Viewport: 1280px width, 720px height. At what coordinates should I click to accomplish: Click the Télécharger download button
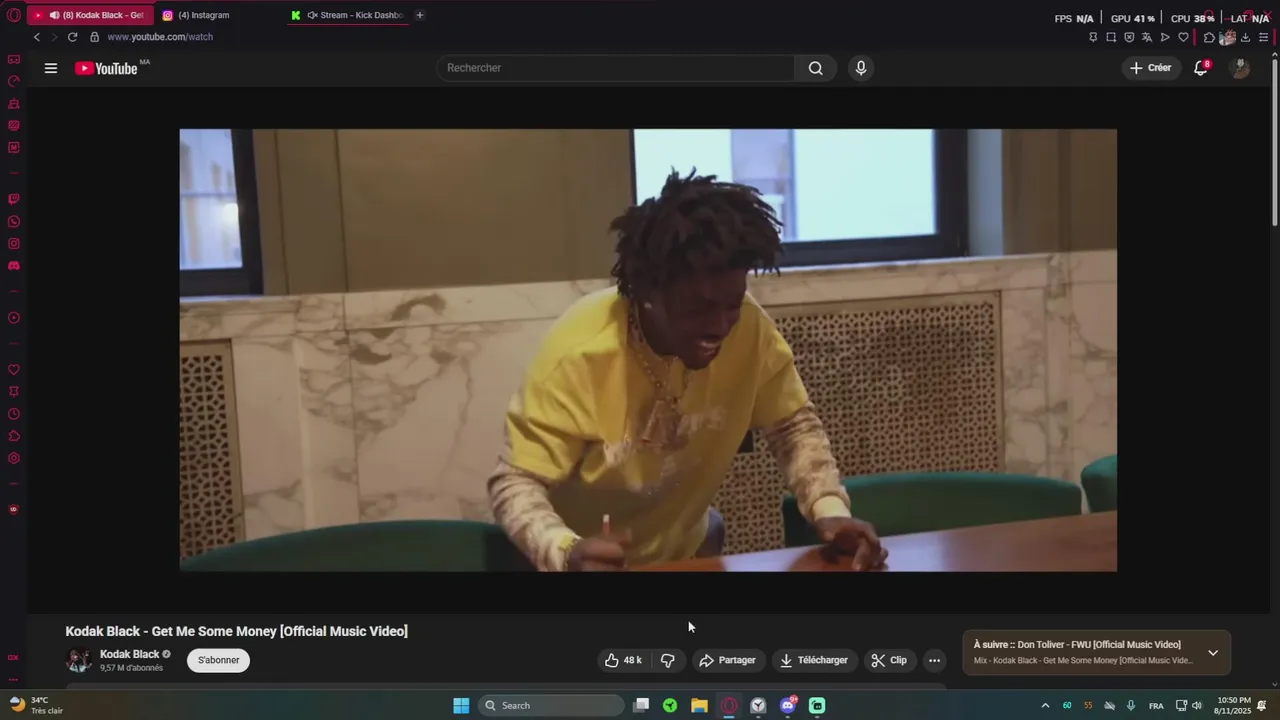[814, 660]
